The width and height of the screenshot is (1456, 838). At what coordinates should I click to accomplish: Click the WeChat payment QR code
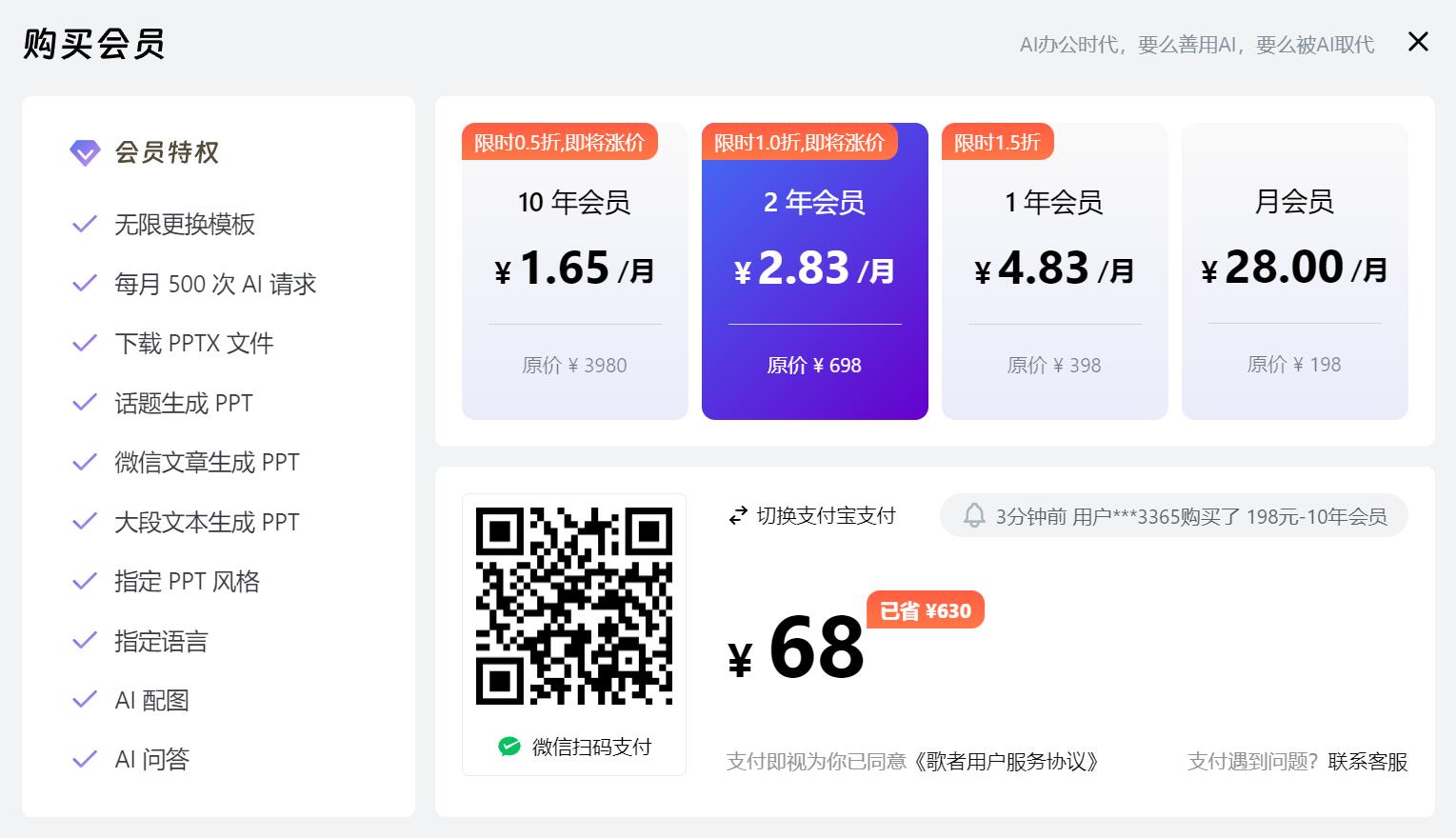click(574, 606)
